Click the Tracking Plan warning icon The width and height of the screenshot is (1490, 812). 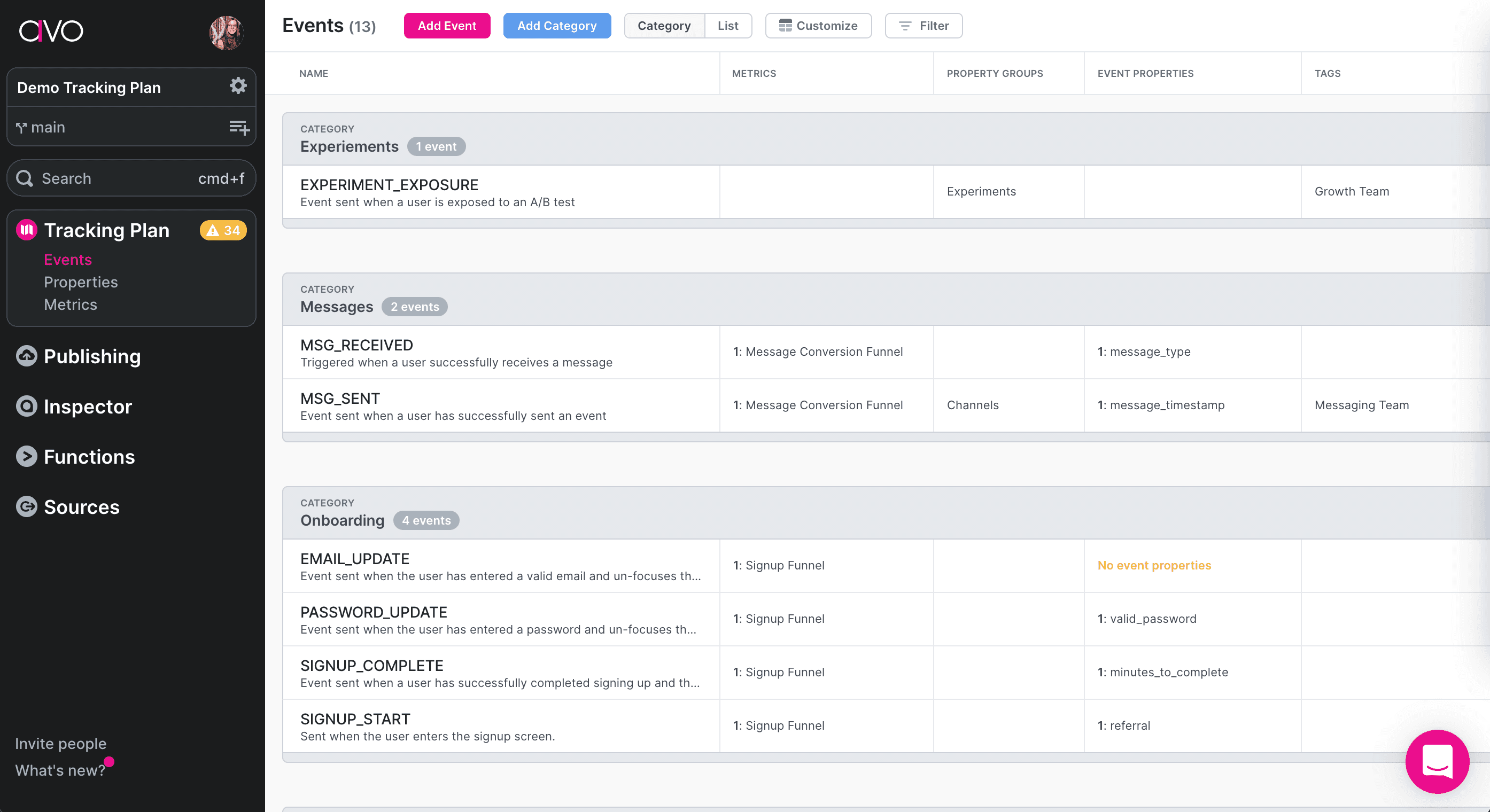pos(221,231)
